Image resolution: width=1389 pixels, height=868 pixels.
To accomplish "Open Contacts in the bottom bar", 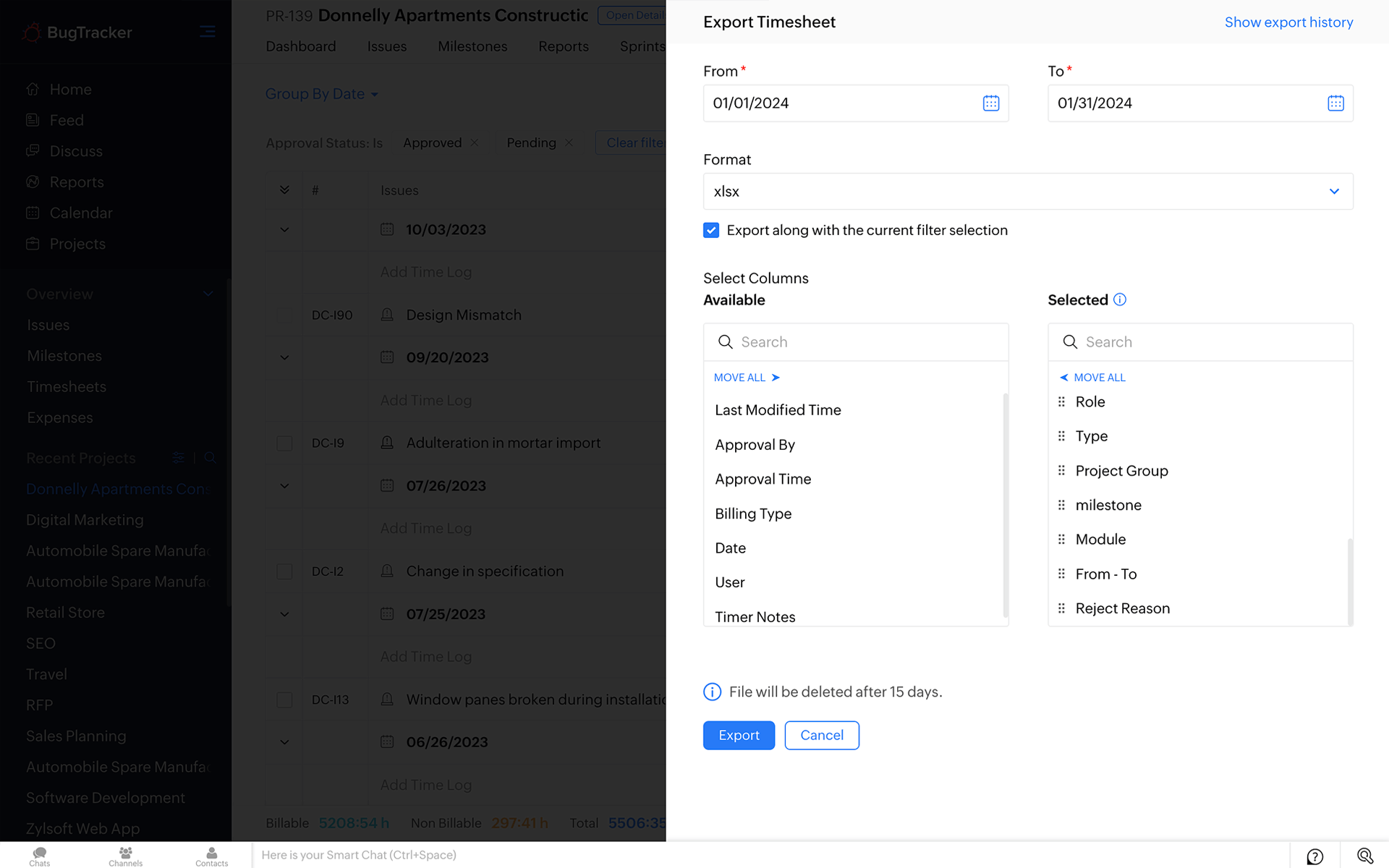I will click(211, 856).
